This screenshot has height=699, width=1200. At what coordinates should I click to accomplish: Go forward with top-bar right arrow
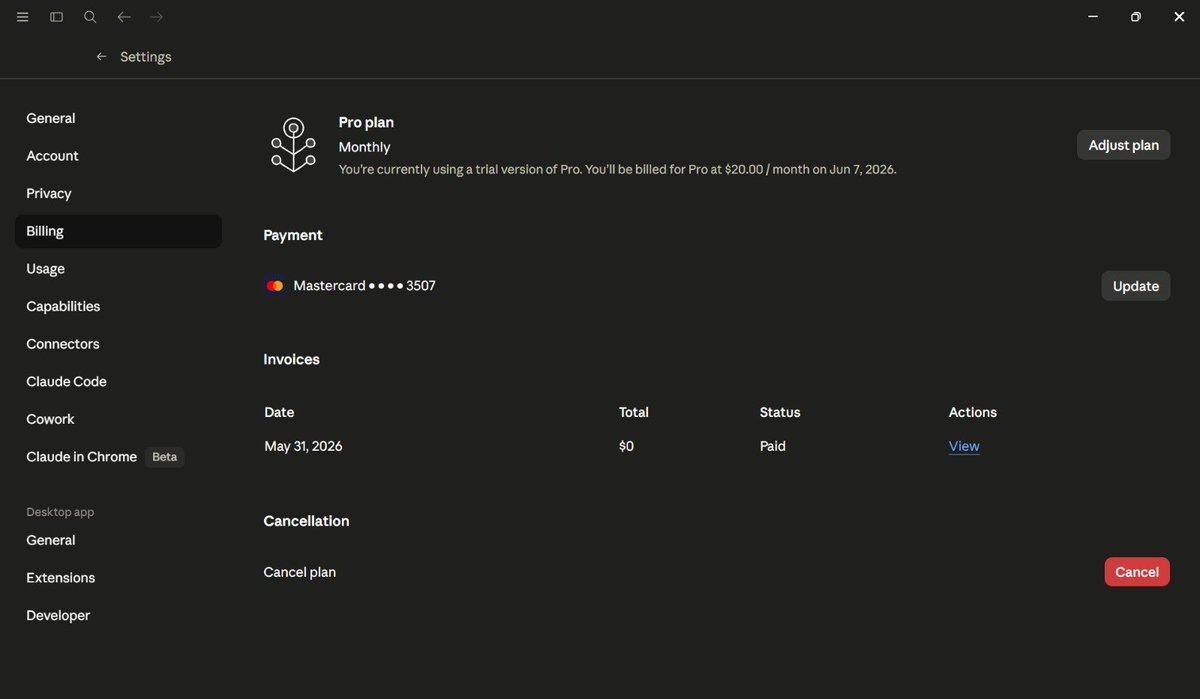pos(156,17)
